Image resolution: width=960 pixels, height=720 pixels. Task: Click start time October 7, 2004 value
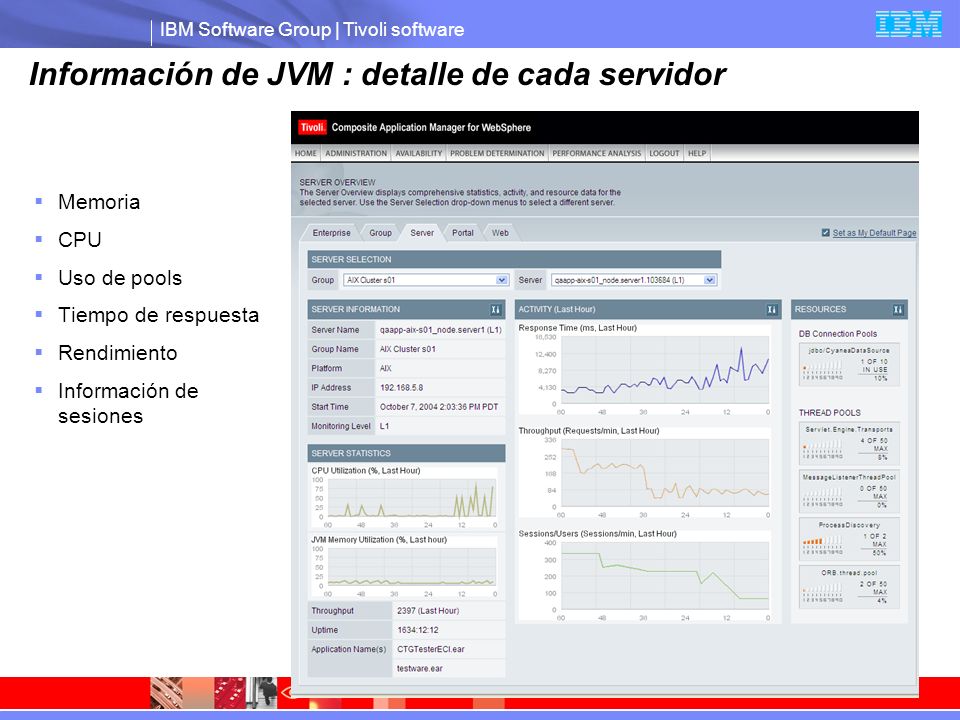[x=438, y=407]
